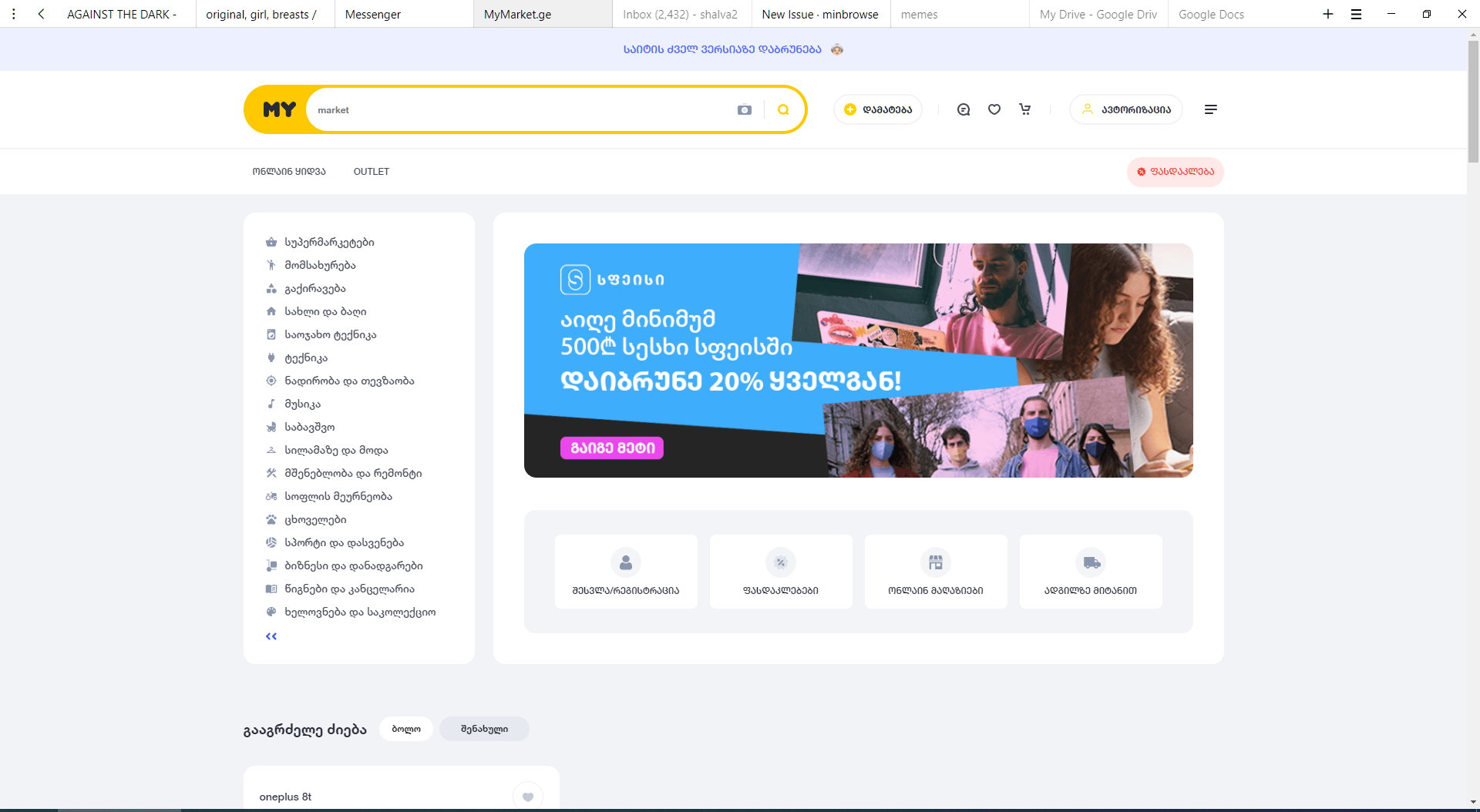Screen dimensions: 1480x812
Task: Open the shopping cart icon
Action: (1025, 109)
